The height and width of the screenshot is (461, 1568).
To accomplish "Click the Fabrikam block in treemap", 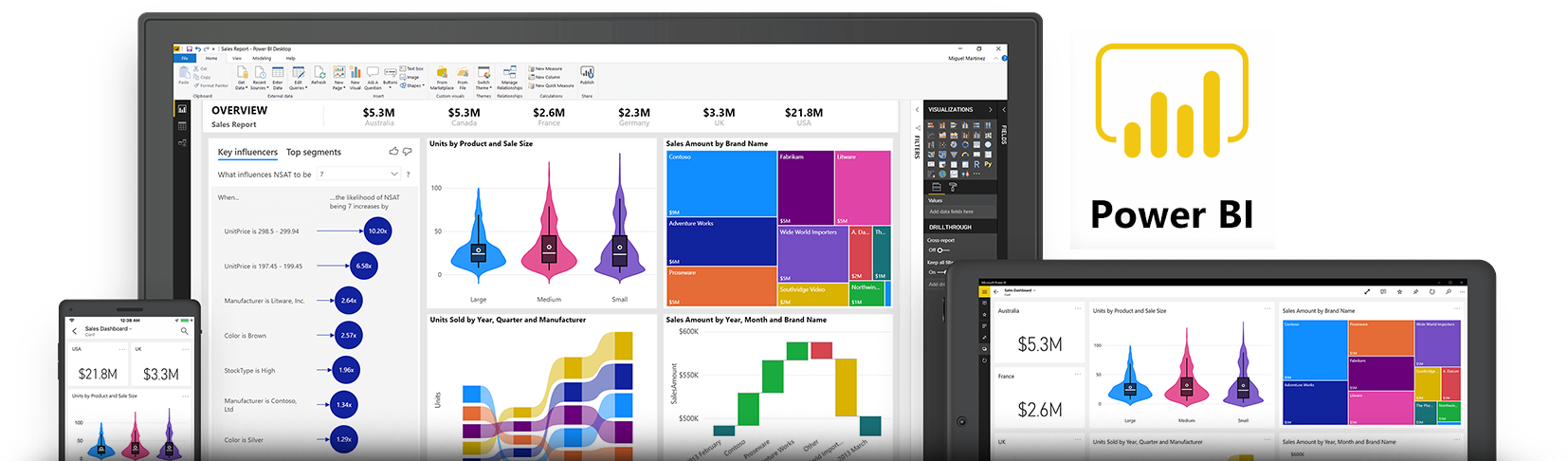I will click(x=806, y=188).
